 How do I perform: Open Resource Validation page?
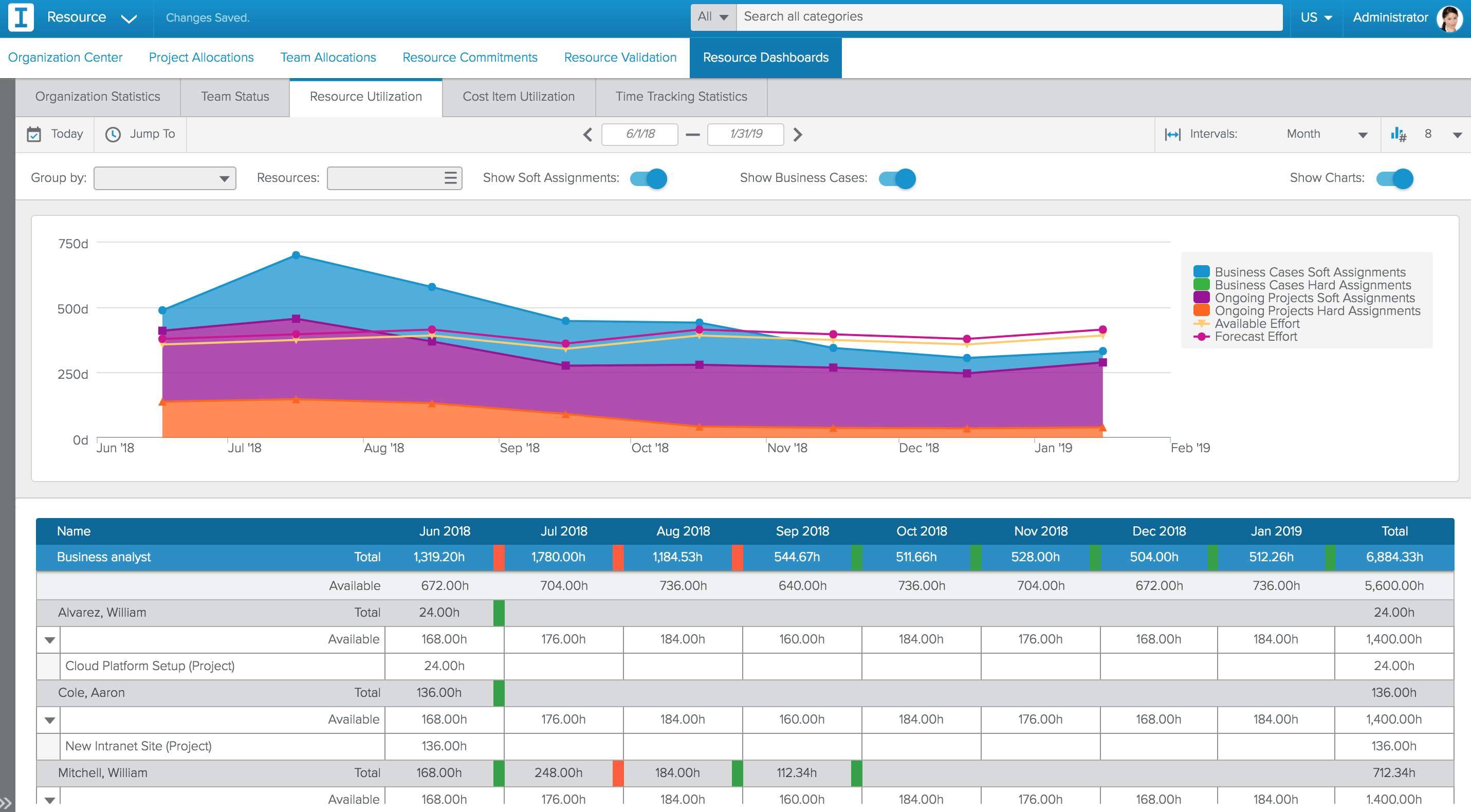pyautogui.click(x=619, y=57)
